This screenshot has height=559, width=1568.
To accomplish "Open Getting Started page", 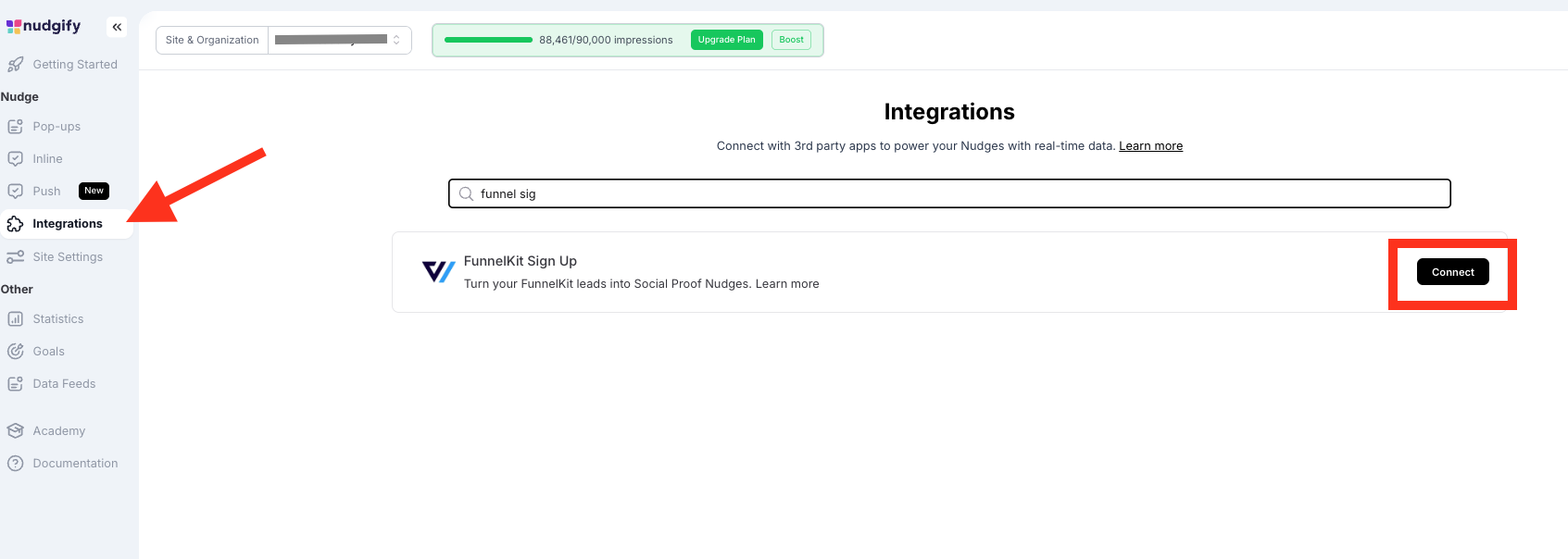I will pyautogui.click(x=75, y=65).
